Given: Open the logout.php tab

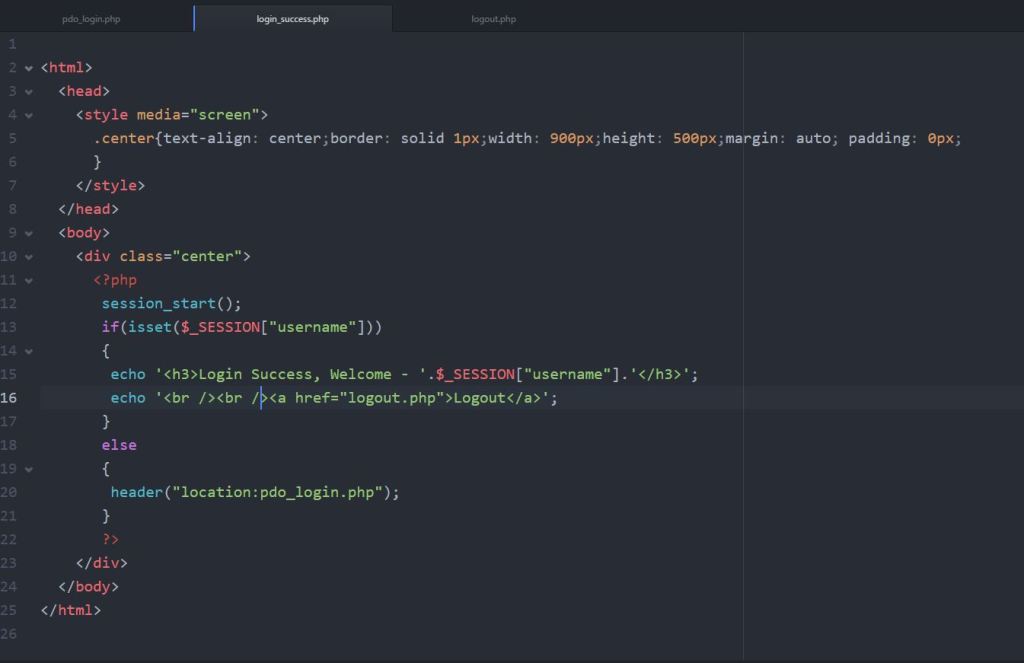Looking at the screenshot, I should point(494,19).
